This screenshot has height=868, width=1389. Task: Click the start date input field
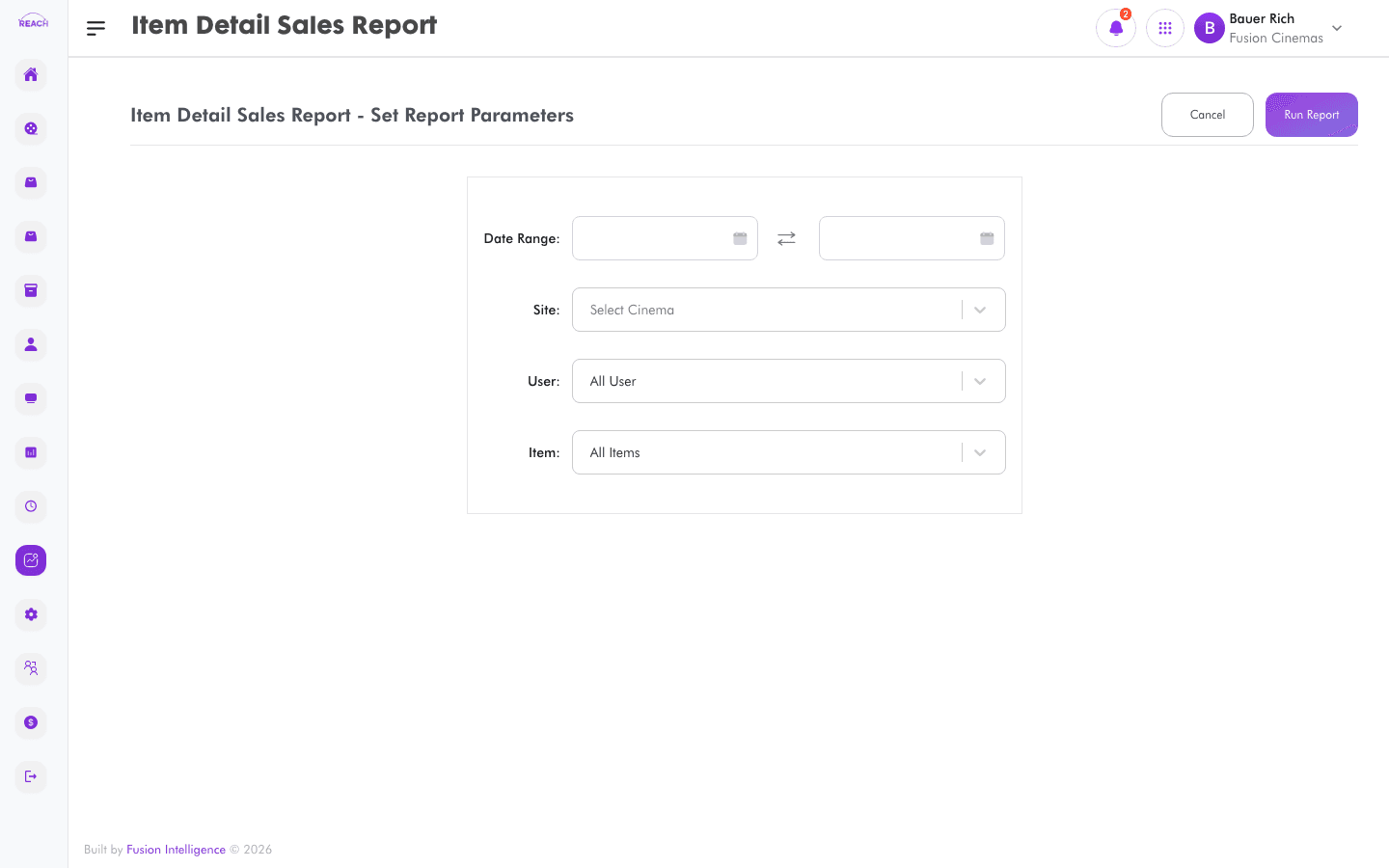pos(665,238)
